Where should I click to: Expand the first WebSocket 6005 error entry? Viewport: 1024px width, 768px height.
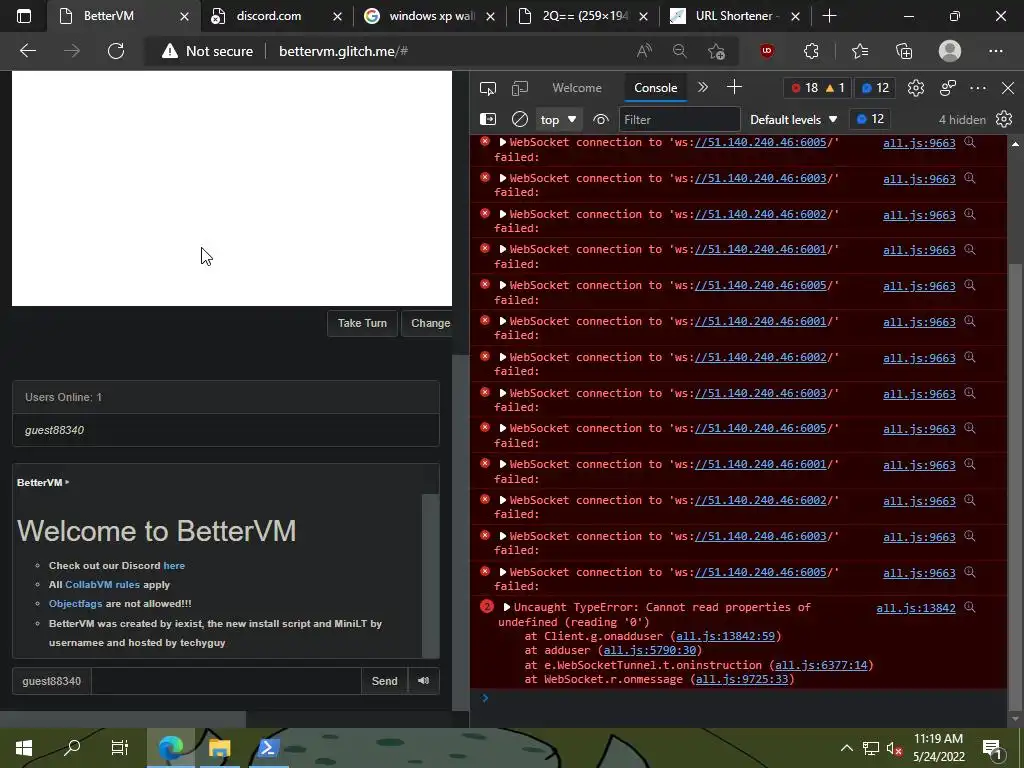pos(503,142)
